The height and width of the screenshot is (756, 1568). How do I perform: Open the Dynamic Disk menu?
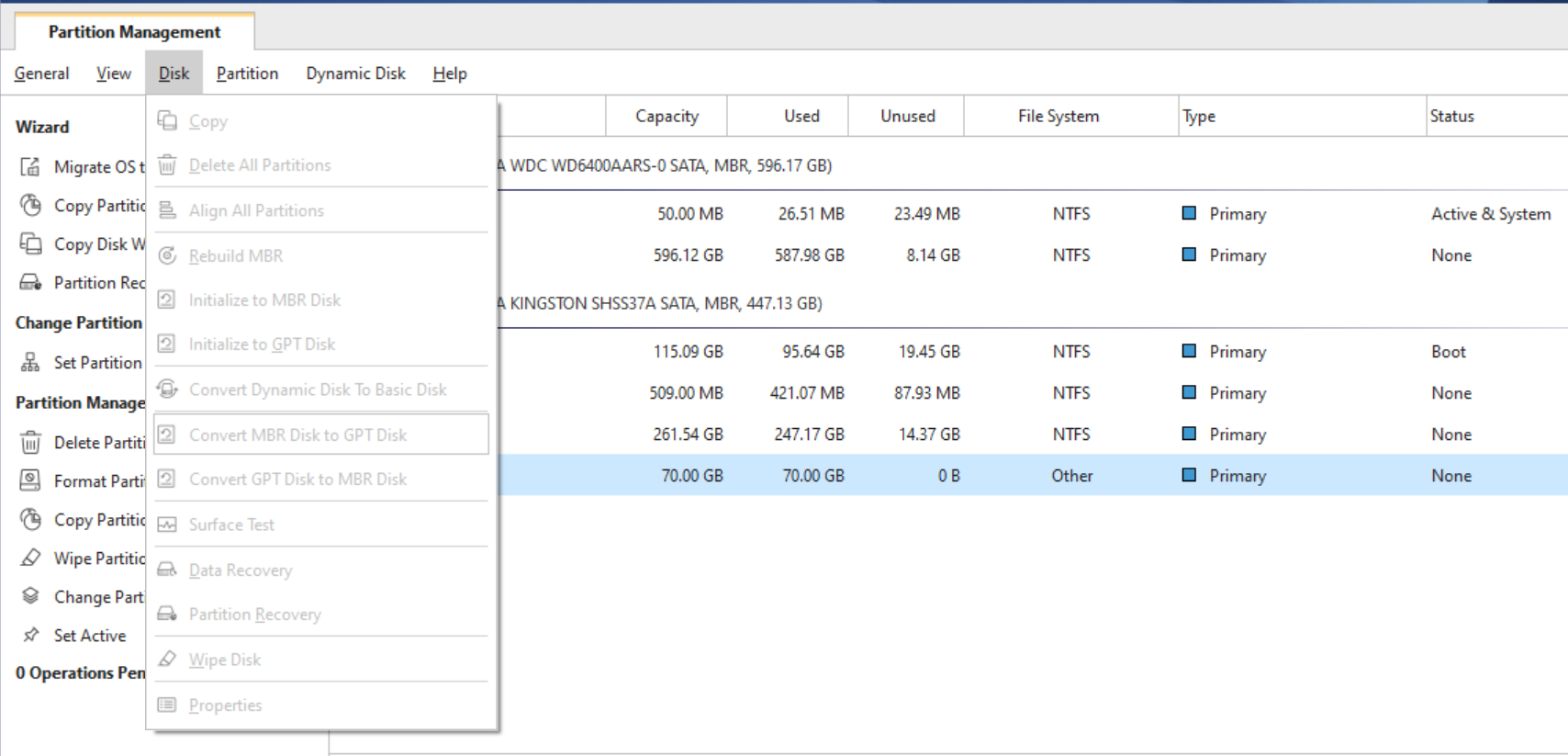[x=355, y=73]
